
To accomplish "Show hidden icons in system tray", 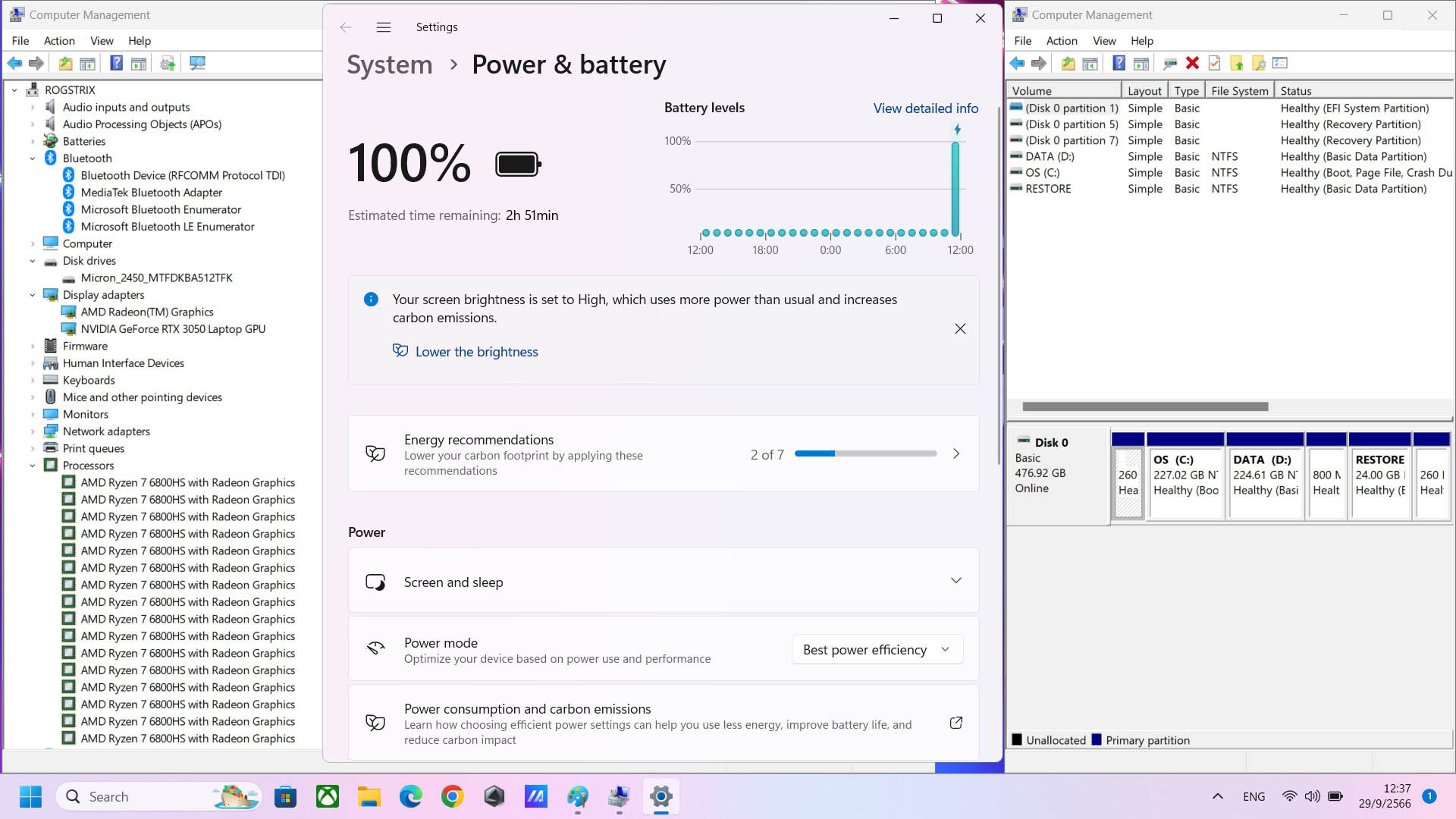I will [x=1217, y=797].
